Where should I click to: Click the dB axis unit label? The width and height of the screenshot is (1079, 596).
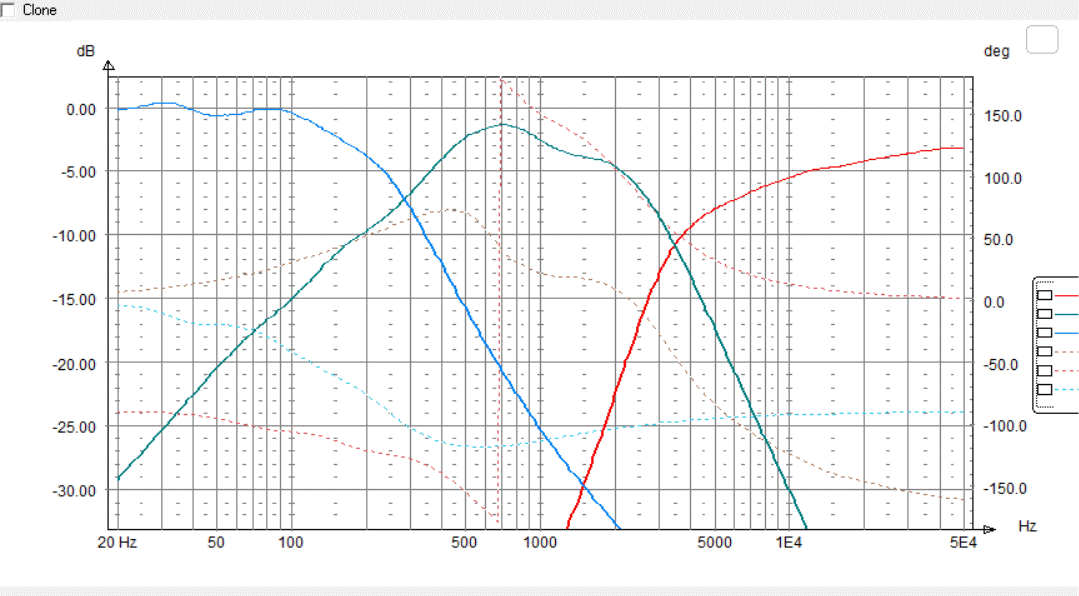[85, 51]
